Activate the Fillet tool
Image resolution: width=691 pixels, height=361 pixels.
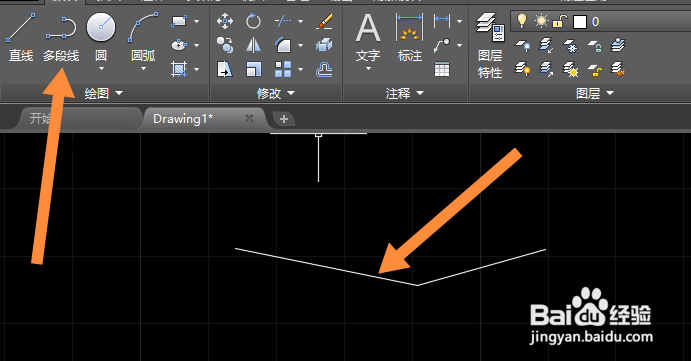pos(283,45)
